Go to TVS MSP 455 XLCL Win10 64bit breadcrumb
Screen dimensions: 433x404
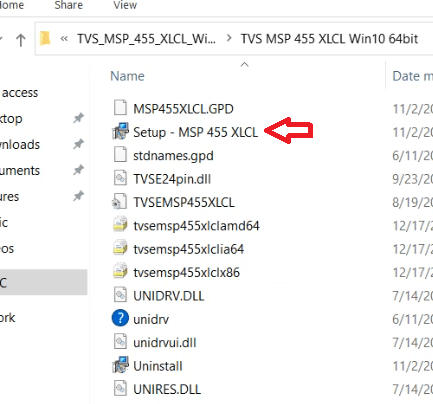coord(329,39)
